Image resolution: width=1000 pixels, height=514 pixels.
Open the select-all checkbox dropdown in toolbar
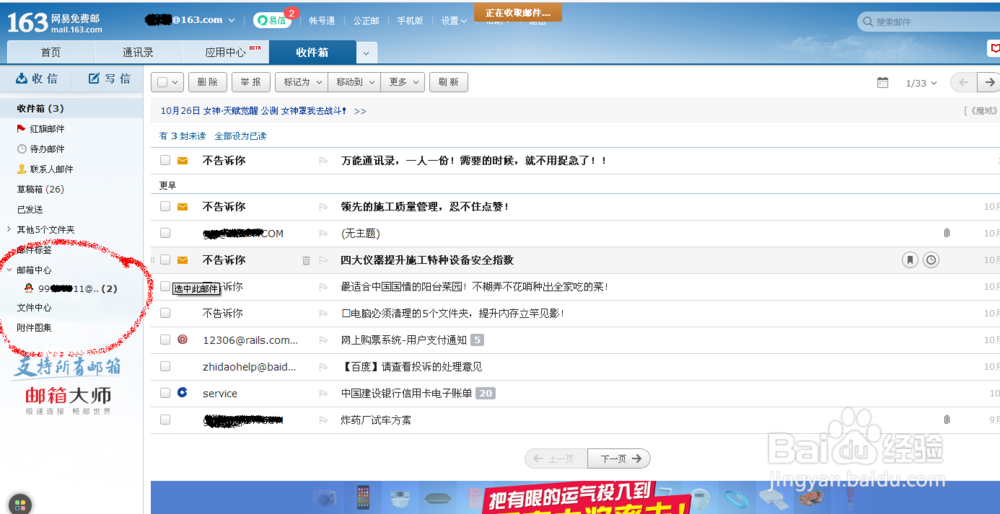168,82
